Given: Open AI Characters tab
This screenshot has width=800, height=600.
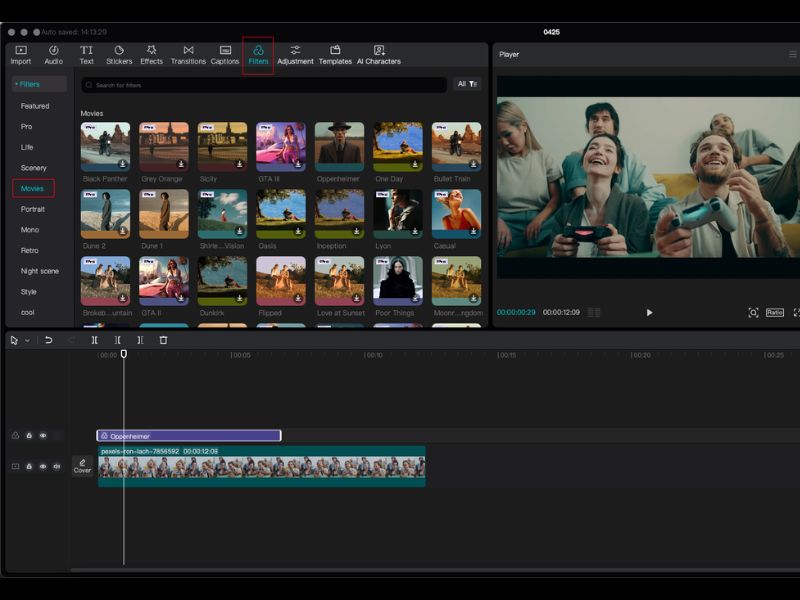Looking at the screenshot, I should pos(379,55).
